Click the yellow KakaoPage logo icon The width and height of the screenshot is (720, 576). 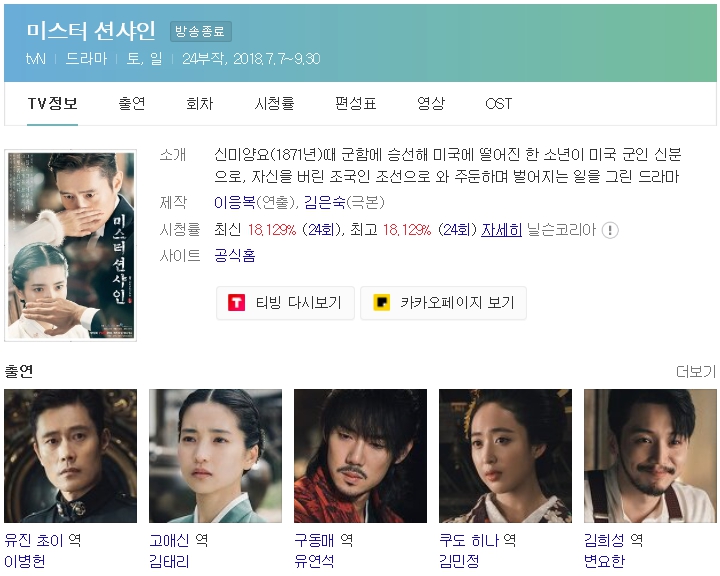point(381,303)
